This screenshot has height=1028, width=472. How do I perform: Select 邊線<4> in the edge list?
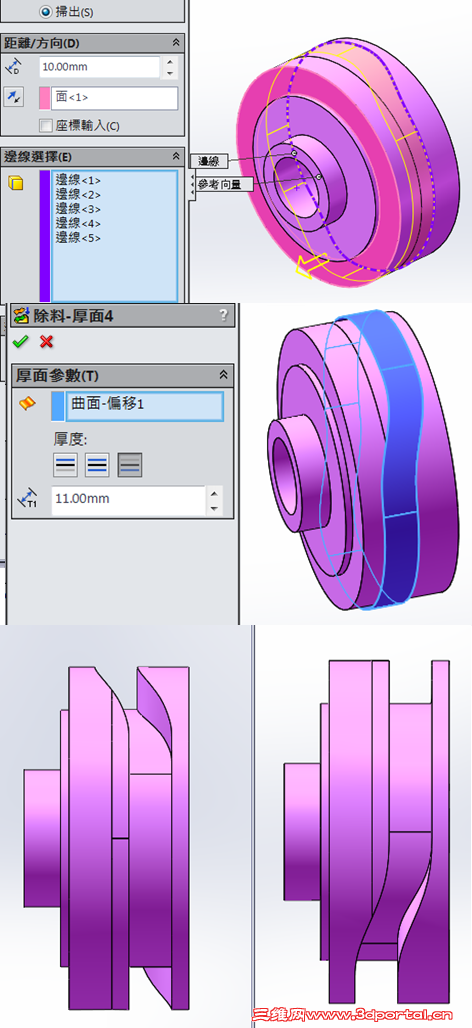click(78, 224)
